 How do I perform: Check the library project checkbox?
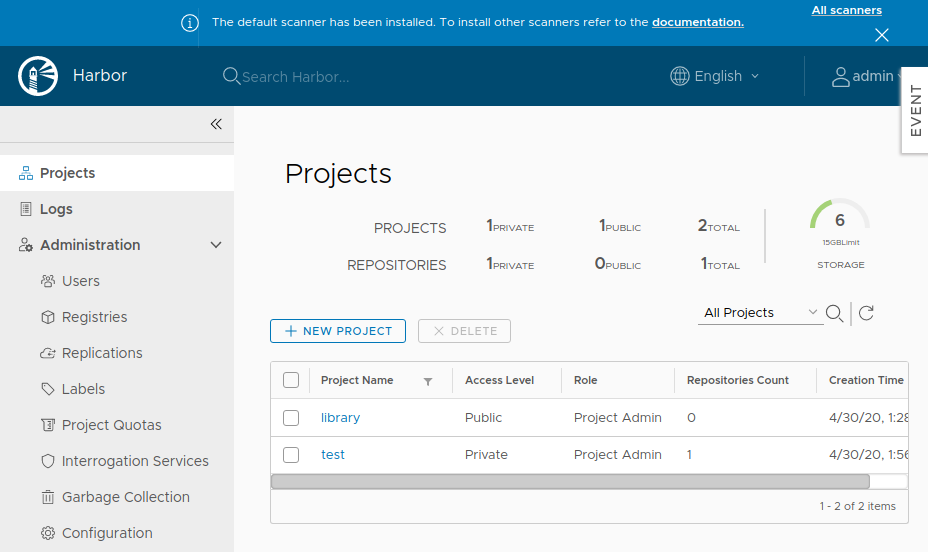(x=291, y=418)
